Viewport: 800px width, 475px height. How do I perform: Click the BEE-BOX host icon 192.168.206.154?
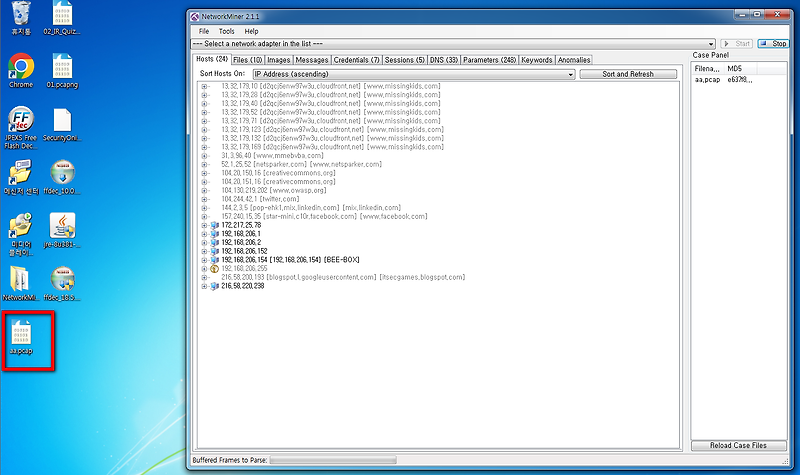tap(215, 260)
